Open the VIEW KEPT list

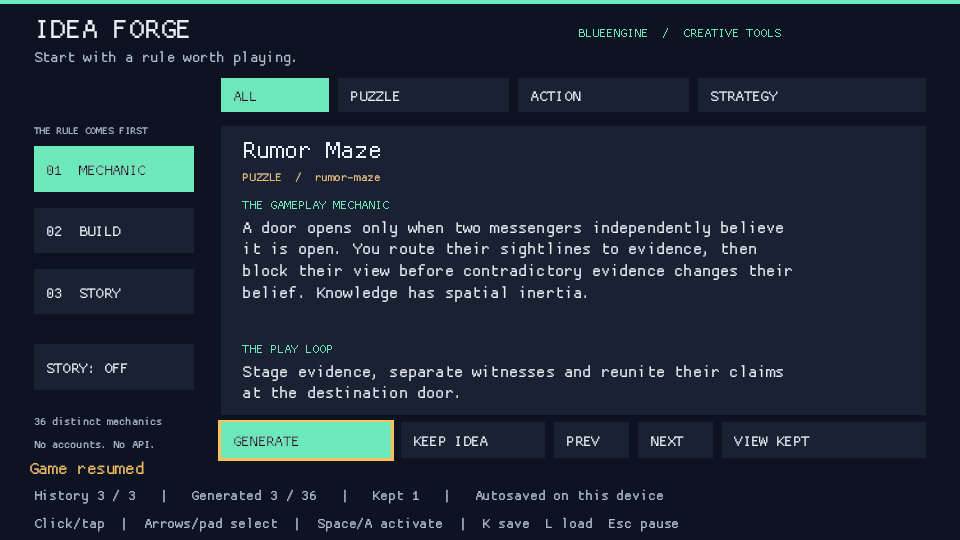(x=824, y=440)
